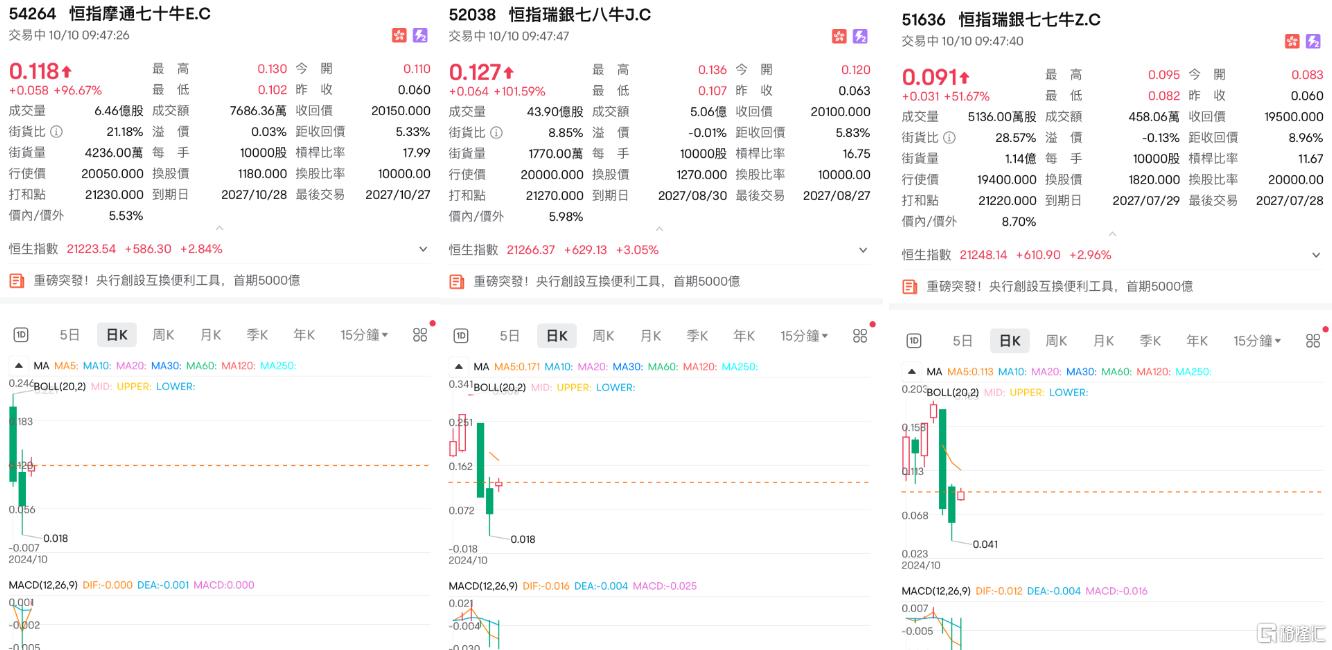The width and height of the screenshot is (1332, 650).
Task: Click Hong Kong flag icon in 51636 panel
Action: pyautogui.click(x=1293, y=41)
